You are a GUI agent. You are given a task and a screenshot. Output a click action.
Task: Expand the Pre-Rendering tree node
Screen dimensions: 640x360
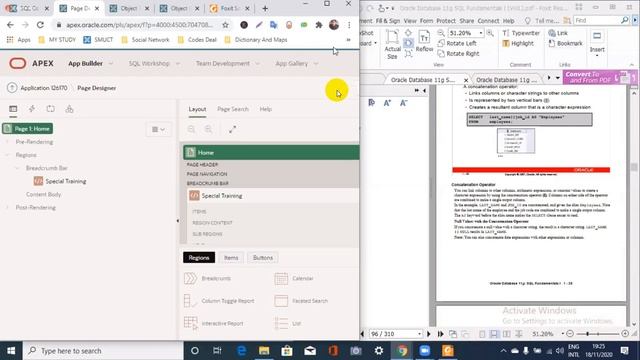[7, 142]
